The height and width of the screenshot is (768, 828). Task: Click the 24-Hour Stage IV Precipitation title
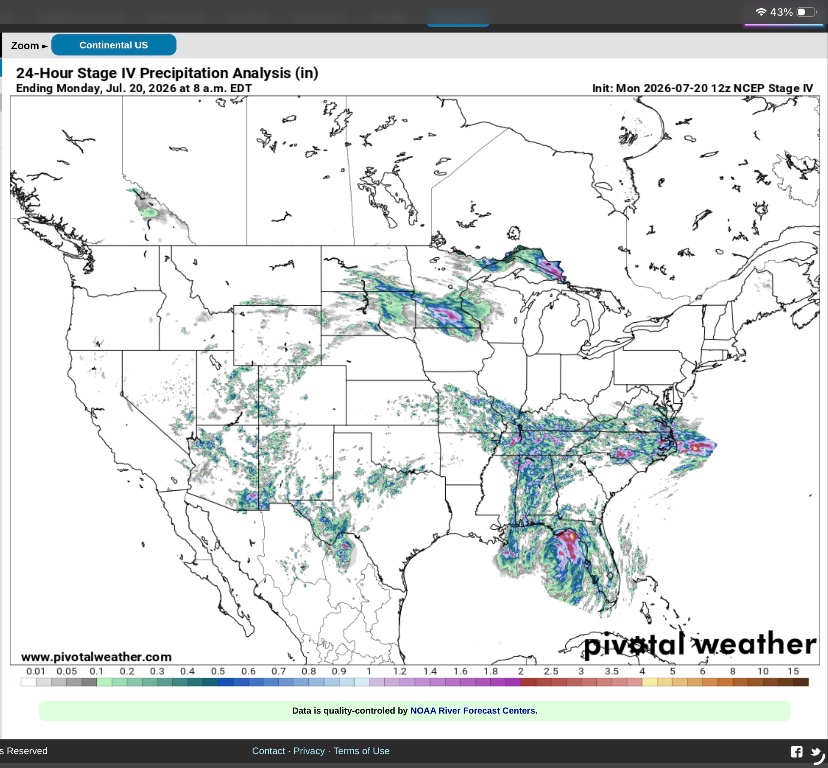(x=167, y=73)
